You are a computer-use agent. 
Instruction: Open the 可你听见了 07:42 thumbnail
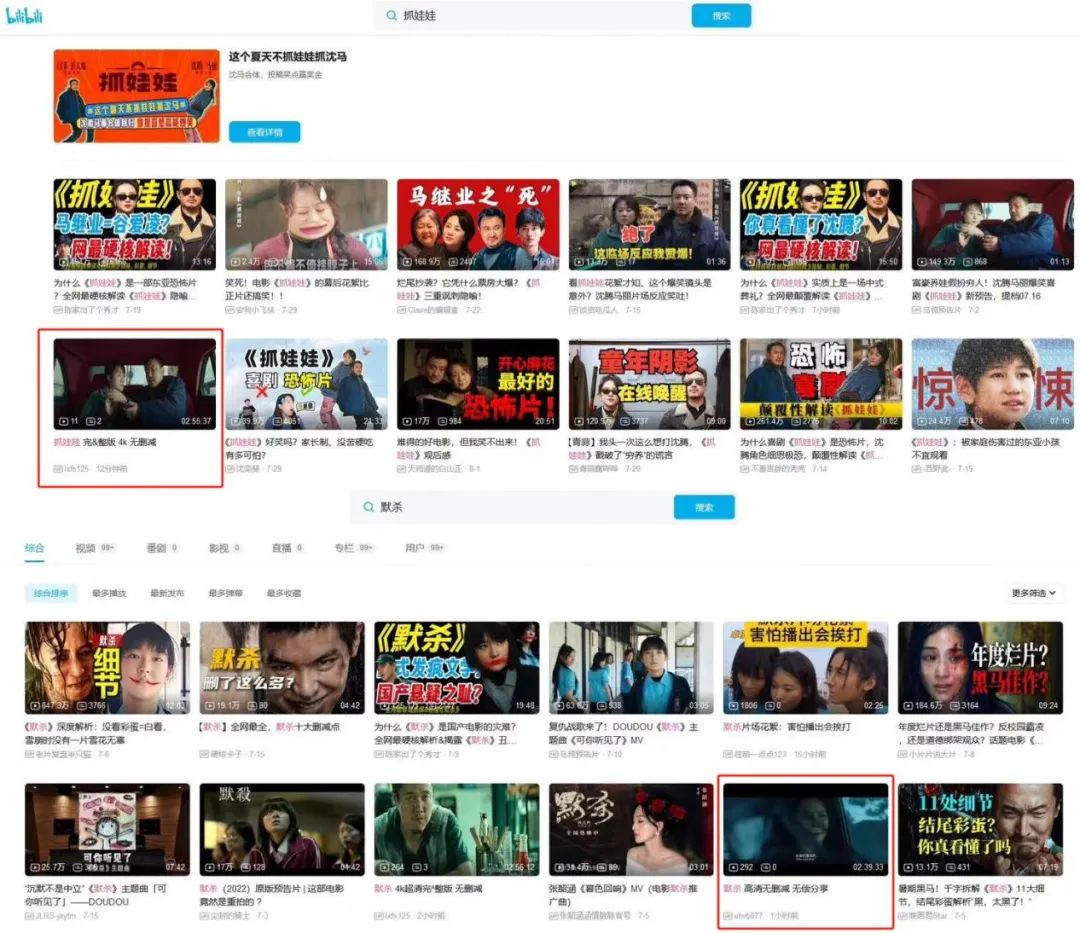(x=107, y=829)
